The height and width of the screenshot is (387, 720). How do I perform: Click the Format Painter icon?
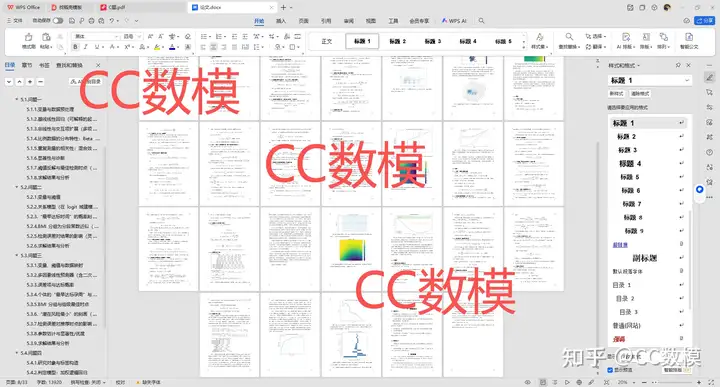point(28,37)
